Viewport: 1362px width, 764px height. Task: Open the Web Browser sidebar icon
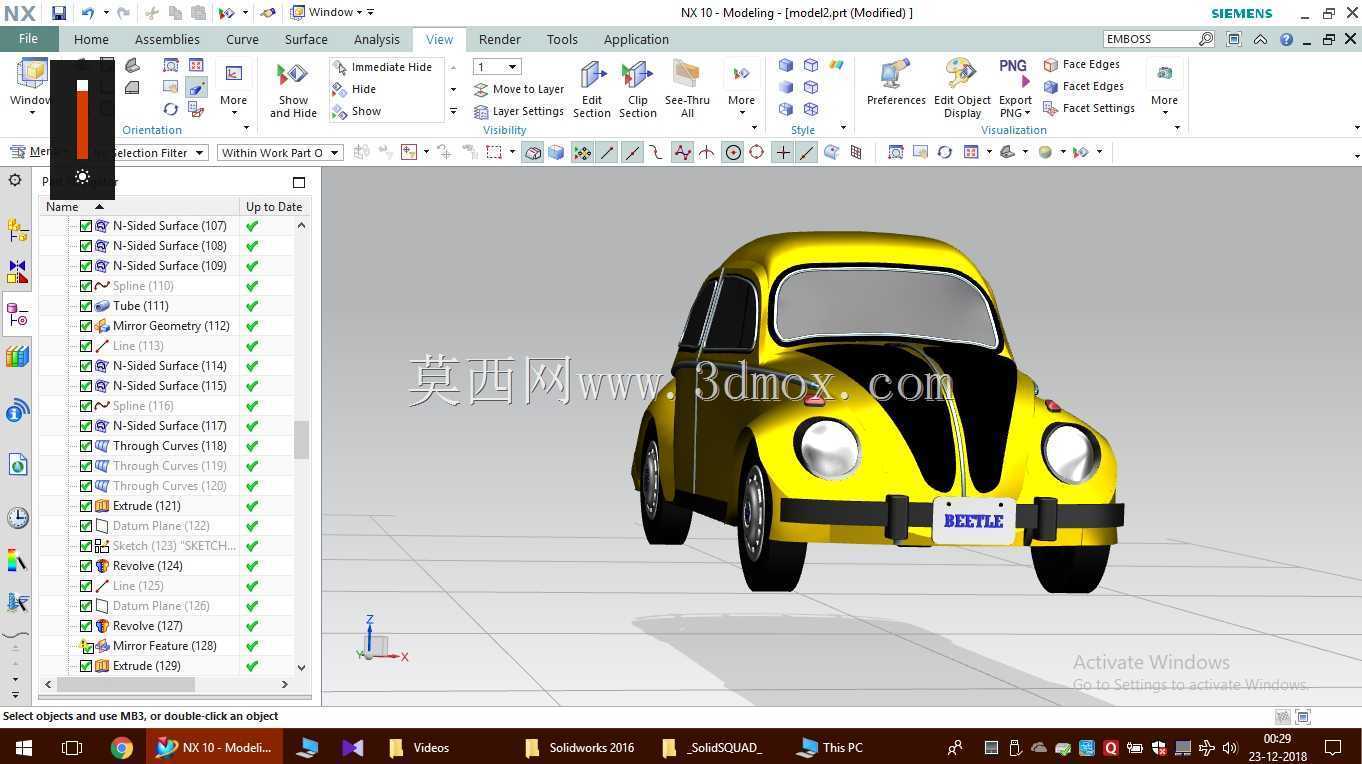tap(17, 464)
